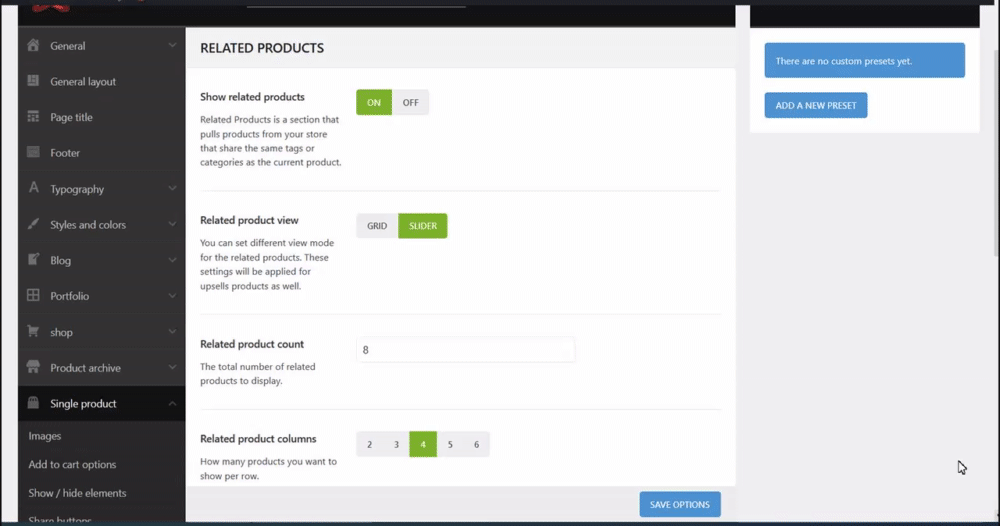Expand the Blog section chevron

click(x=172, y=260)
